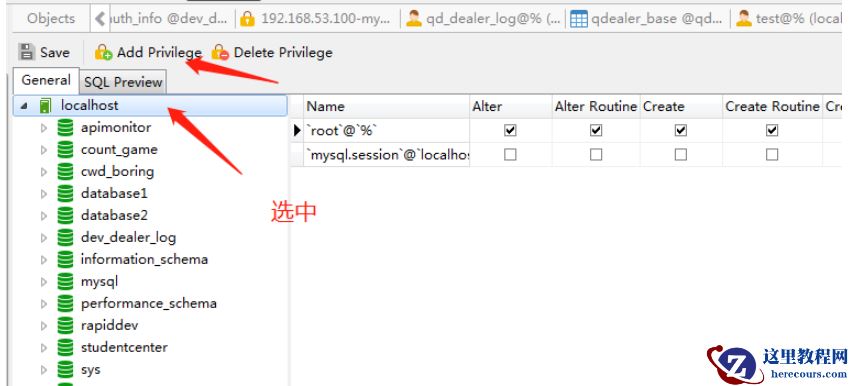
Task: Expand the cwd_boring database node
Action: 44,172
